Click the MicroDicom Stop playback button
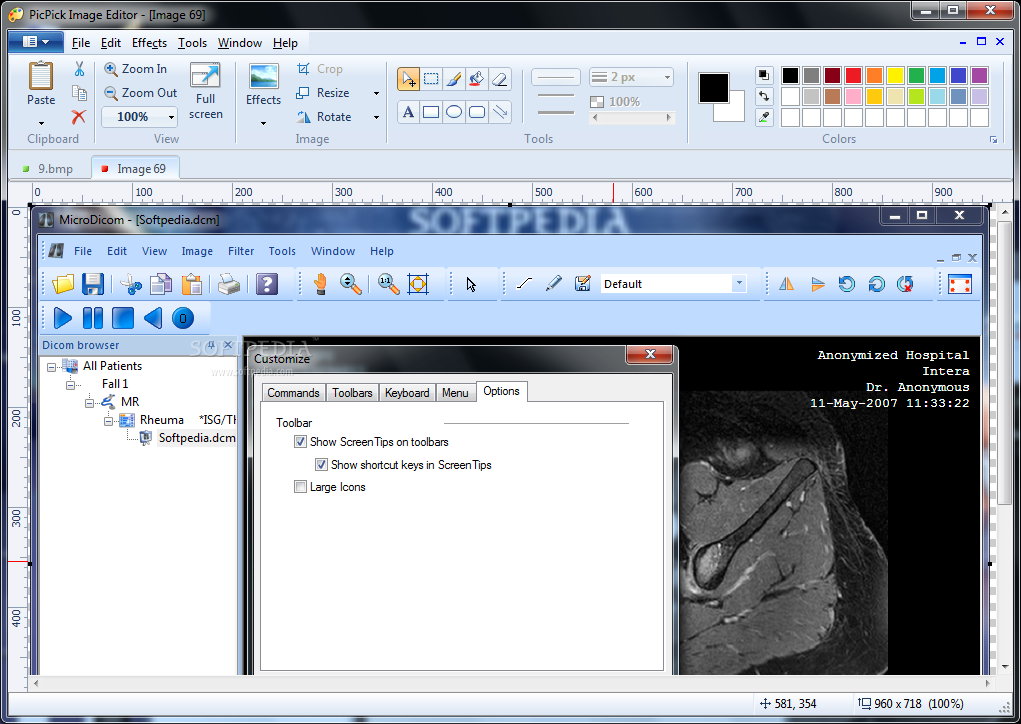1021x724 pixels. tap(122, 318)
